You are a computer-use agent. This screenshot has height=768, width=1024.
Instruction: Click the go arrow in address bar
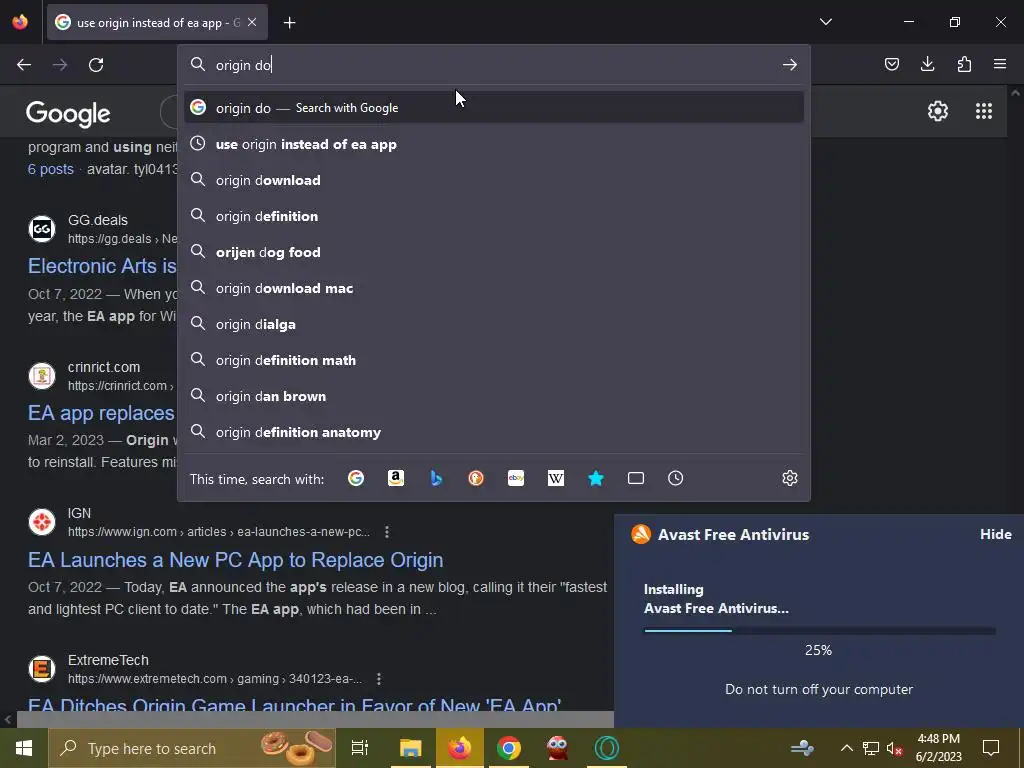790,65
